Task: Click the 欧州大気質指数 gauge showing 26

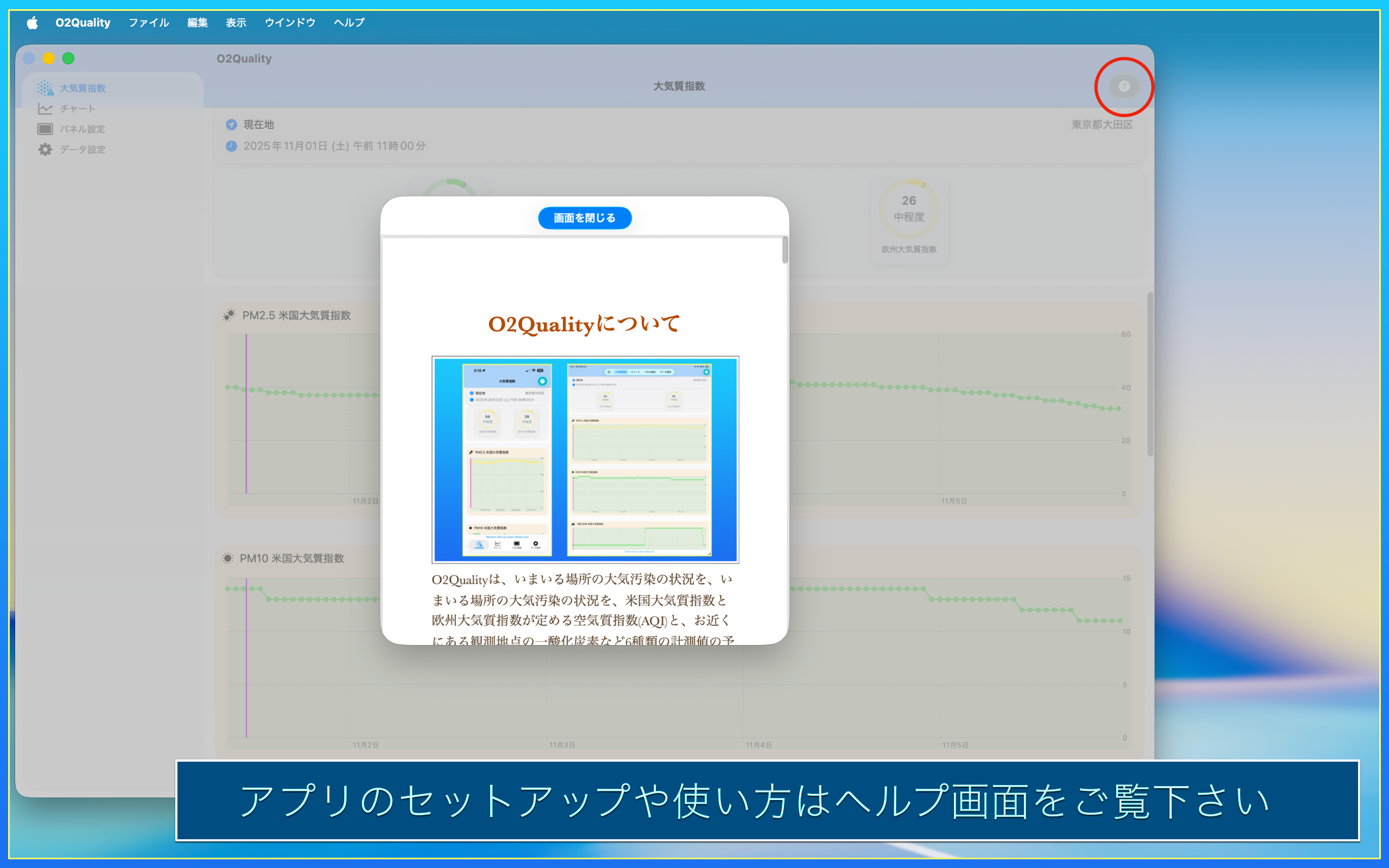Action: coord(909,209)
